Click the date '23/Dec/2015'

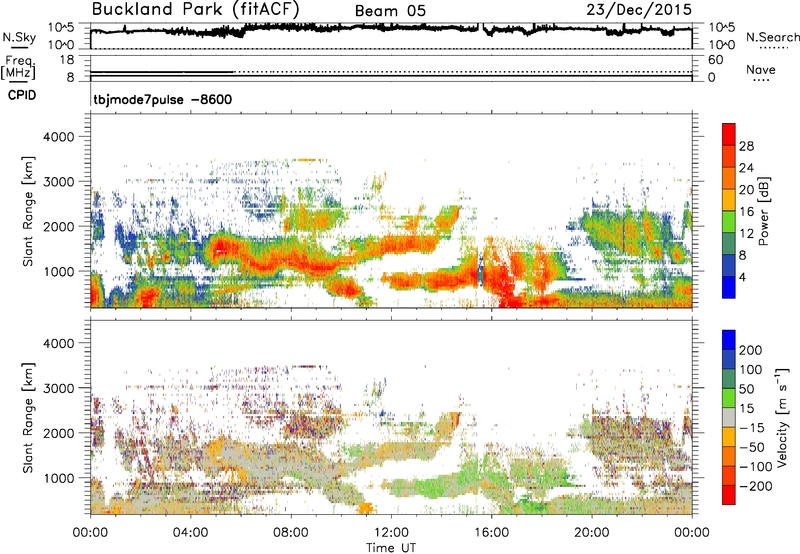pos(639,10)
